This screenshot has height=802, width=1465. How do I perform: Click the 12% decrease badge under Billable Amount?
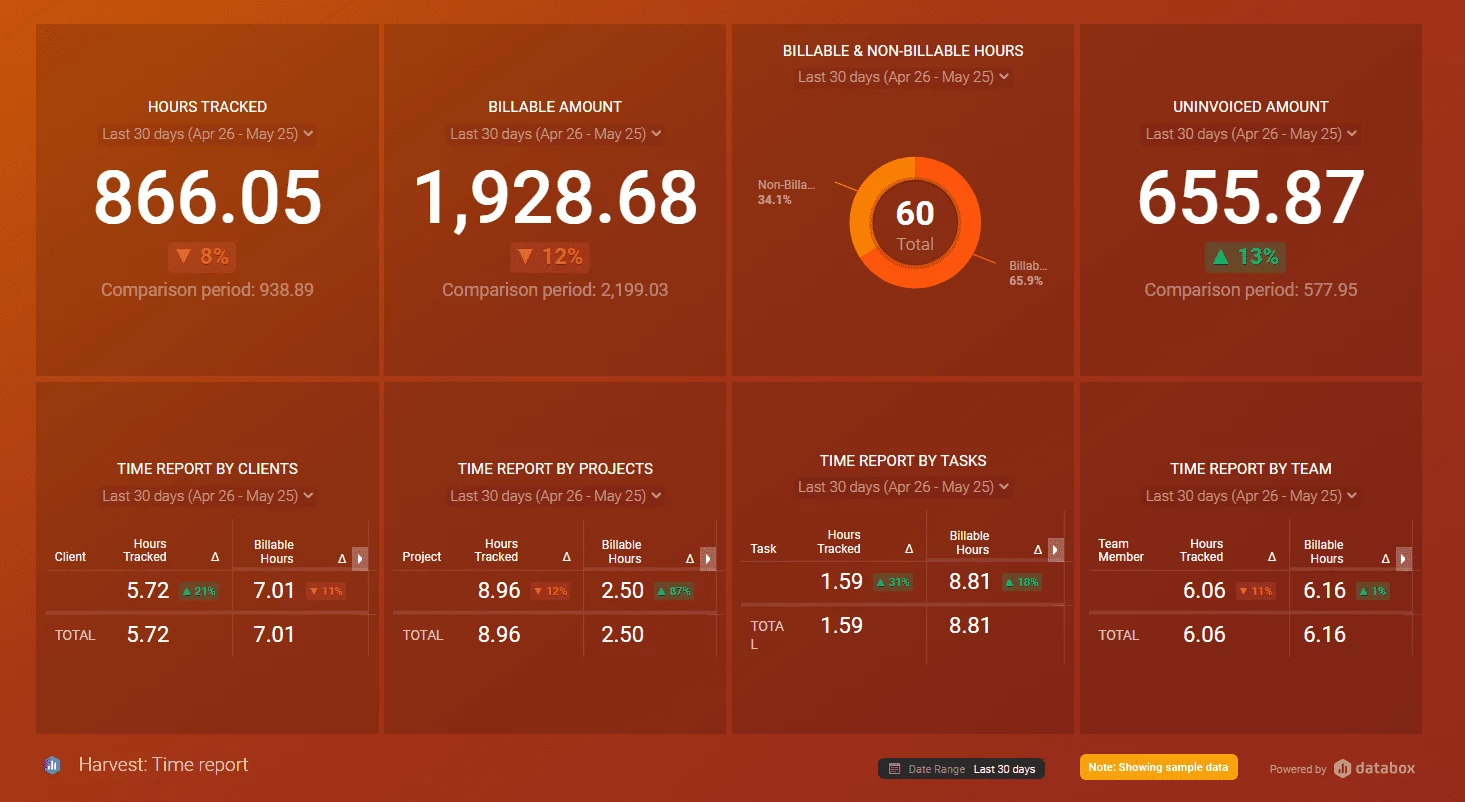pyautogui.click(x=550, y=257)
